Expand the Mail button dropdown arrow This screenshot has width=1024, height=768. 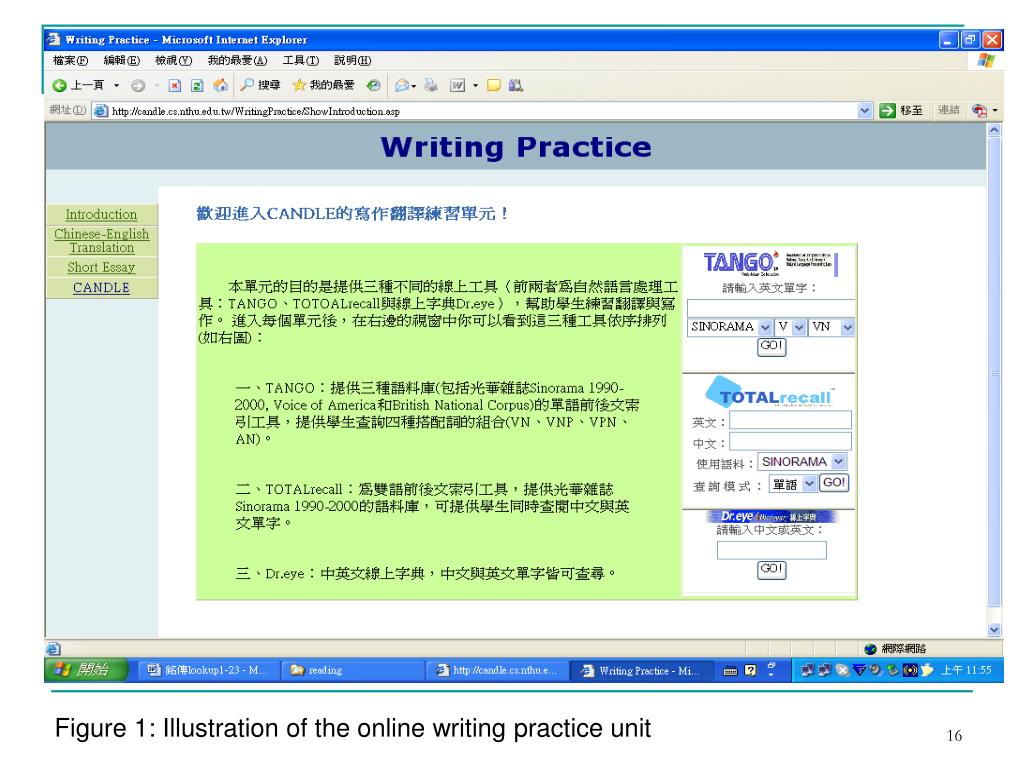click(x=414, y=86)
